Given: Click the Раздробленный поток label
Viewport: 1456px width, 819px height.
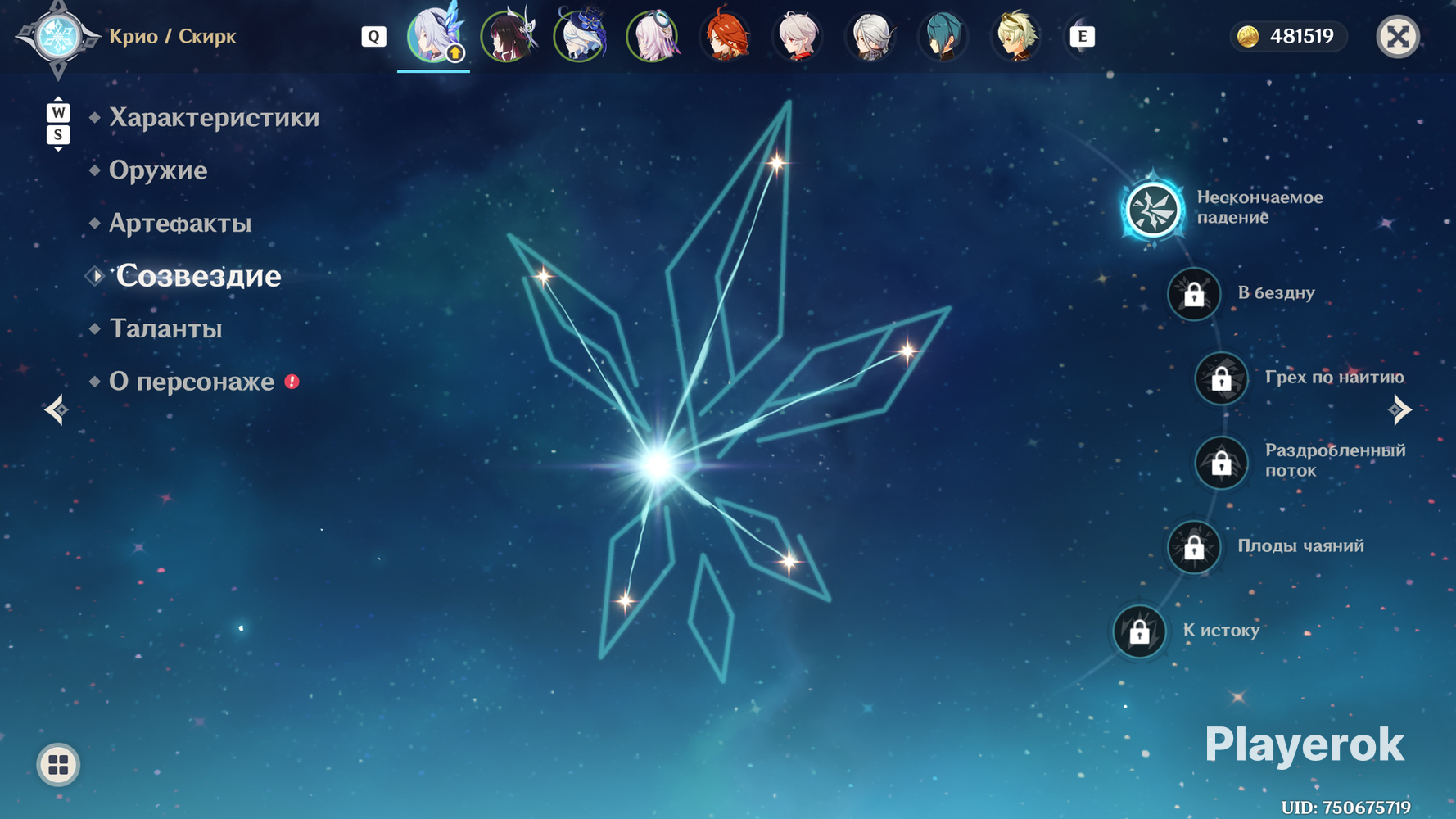Looking at the screenshot, I should [x=1335, y=460].
